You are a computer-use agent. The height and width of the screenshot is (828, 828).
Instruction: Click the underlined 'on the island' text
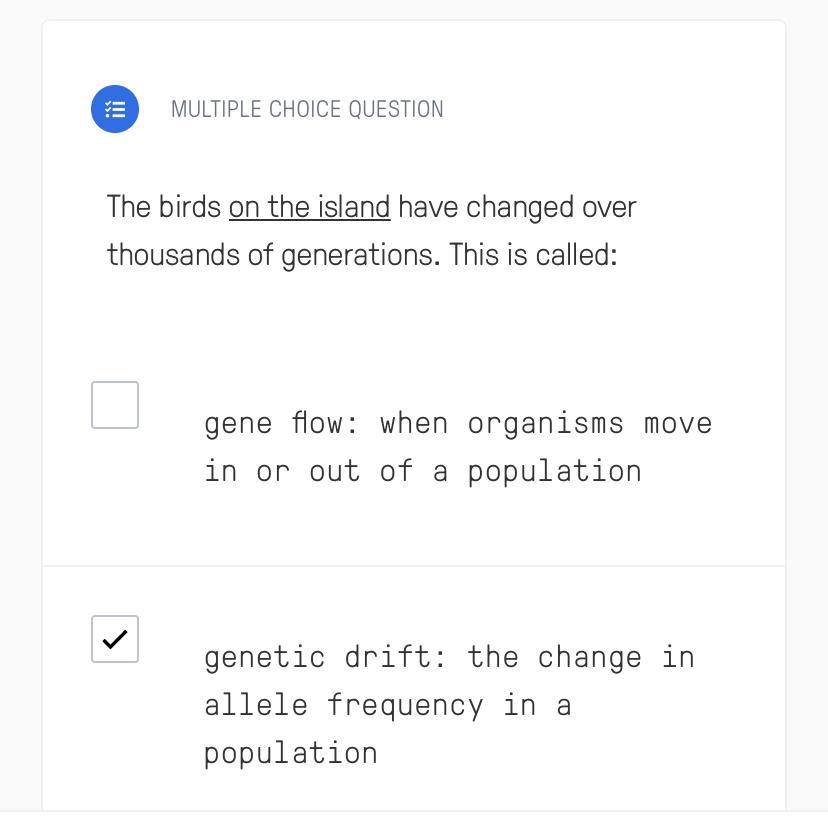(309, 207)
